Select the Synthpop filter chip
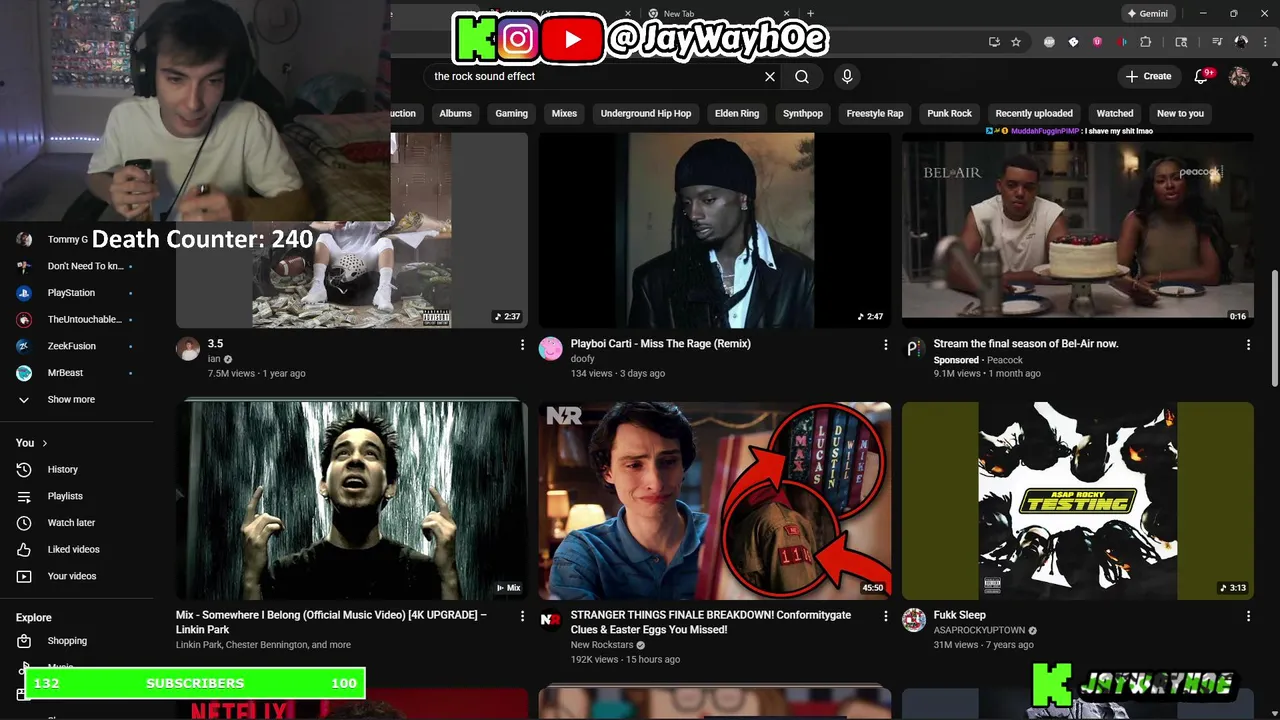Screen dimensions: 1280x720 click(802, 113)
